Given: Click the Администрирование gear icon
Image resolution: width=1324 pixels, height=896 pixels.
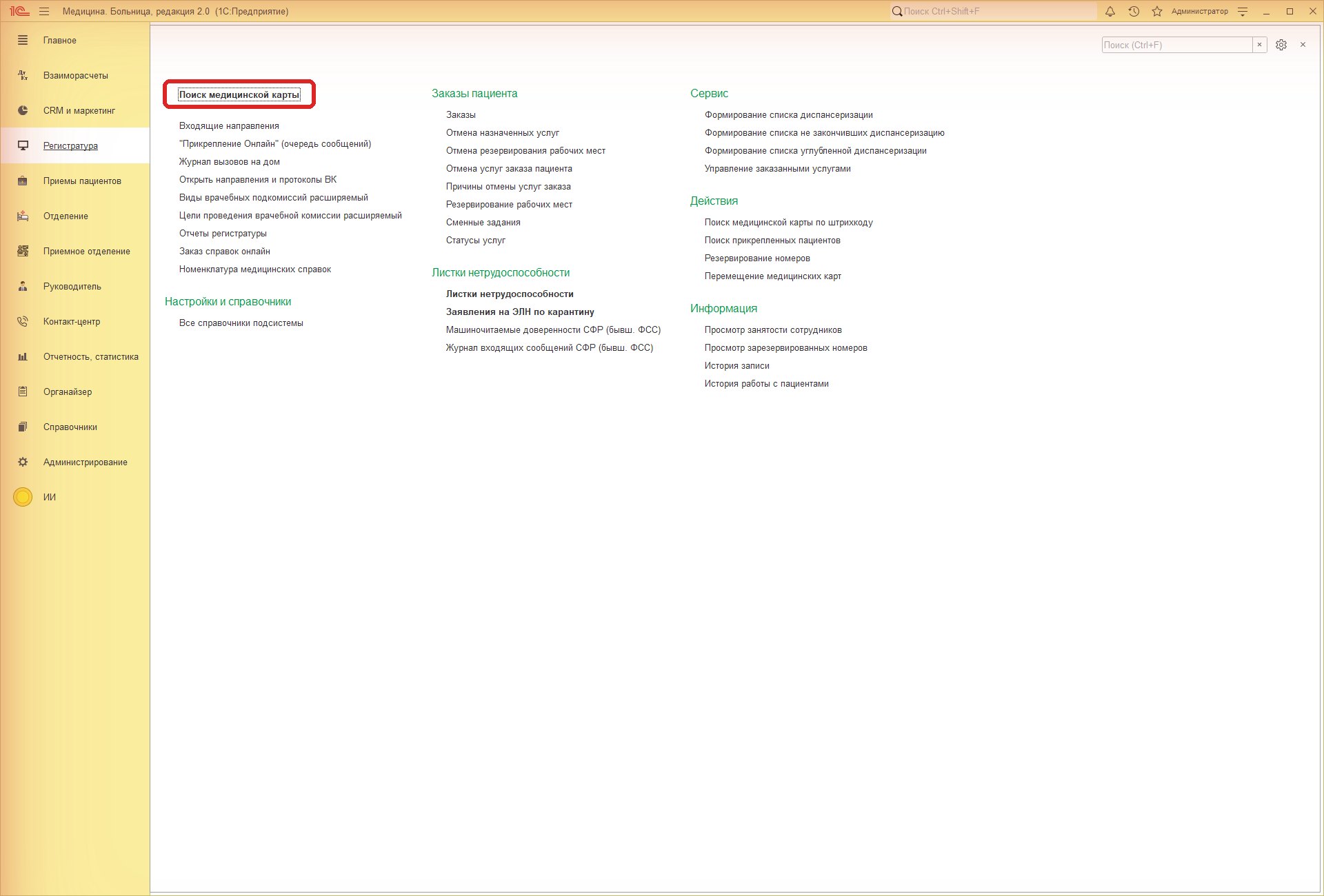Looking at the screenshot, I should click(23, 462).
